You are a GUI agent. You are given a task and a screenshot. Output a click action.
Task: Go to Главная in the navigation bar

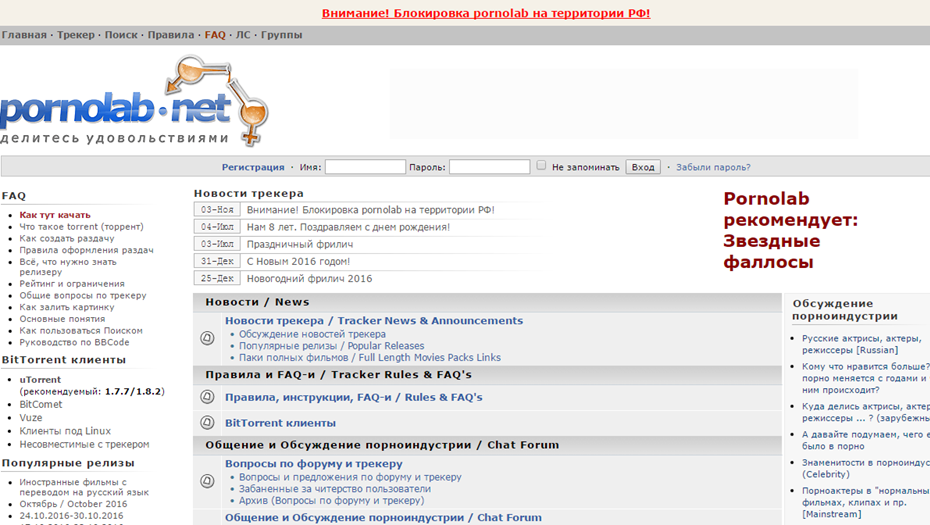click(x=24, y=35)
